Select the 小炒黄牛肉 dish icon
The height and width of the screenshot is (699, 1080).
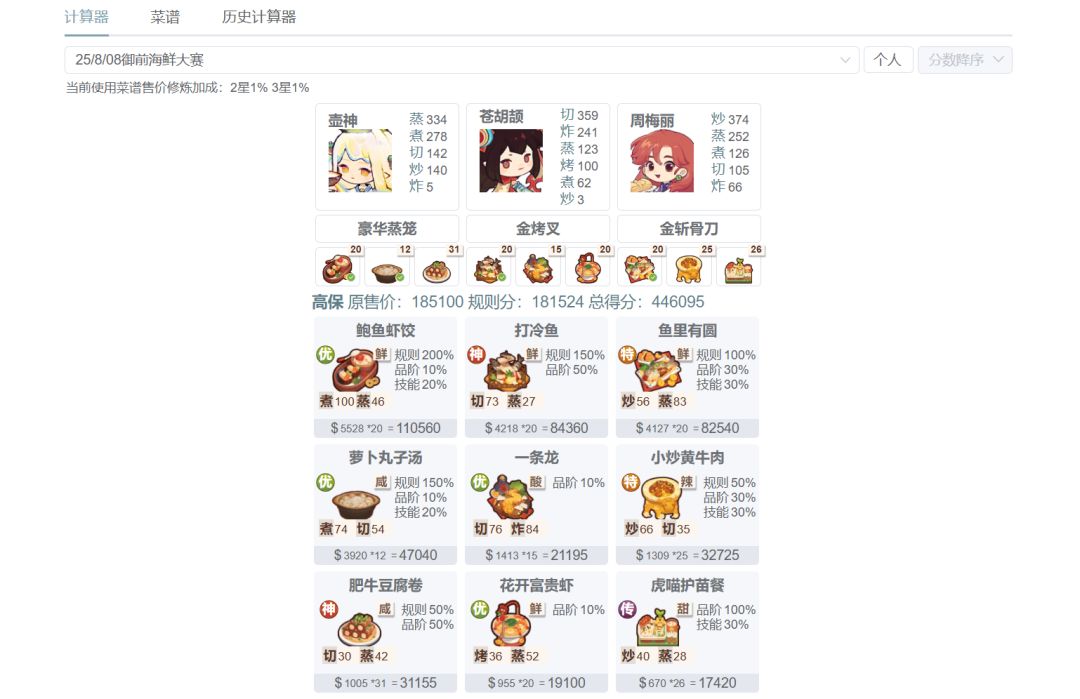pyautogui.click(x=661, y=497)
